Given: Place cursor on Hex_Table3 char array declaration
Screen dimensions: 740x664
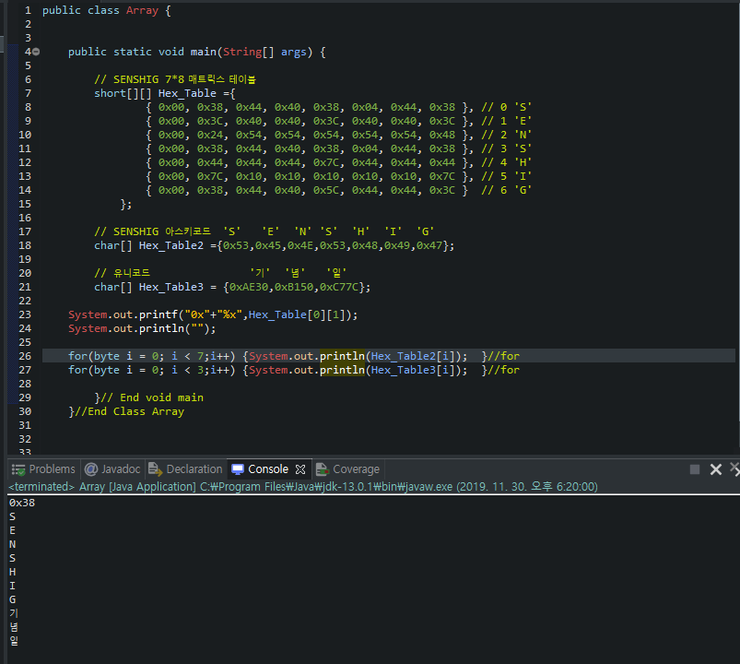Looking at the screenshot, I should (232, 287).
